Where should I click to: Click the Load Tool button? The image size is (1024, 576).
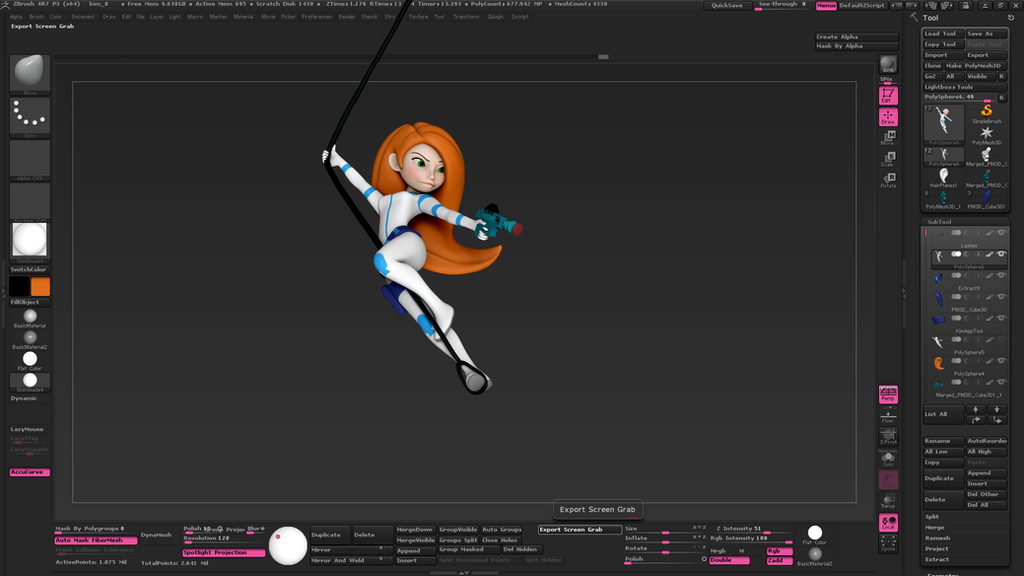[942, 34]
